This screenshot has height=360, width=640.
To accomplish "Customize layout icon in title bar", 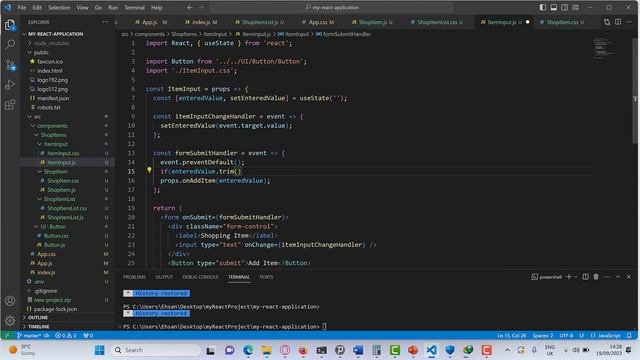I will click(576, 7).
